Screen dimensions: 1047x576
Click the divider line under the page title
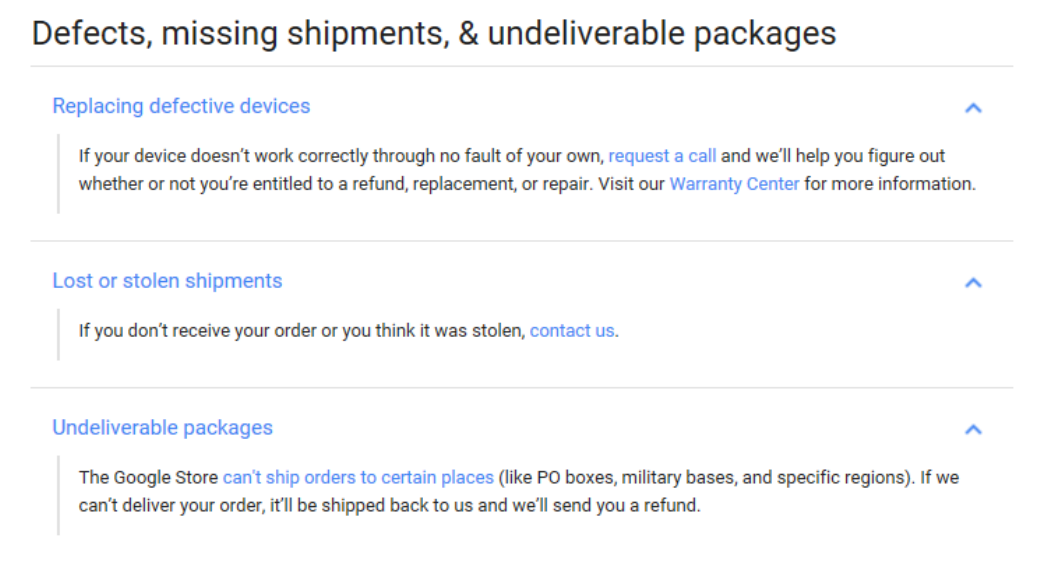(x=521, y=66)
